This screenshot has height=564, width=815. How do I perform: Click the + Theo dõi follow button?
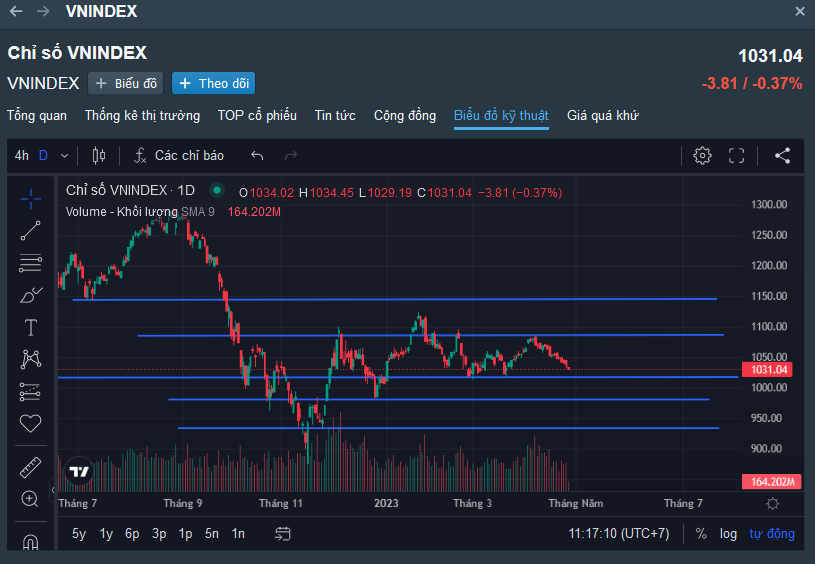pos(214,83)
